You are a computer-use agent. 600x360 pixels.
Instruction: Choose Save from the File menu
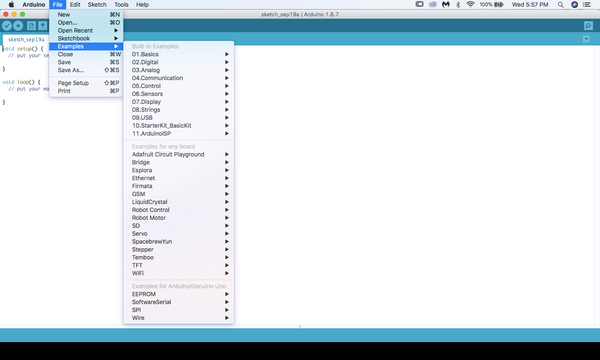point(86,62)
